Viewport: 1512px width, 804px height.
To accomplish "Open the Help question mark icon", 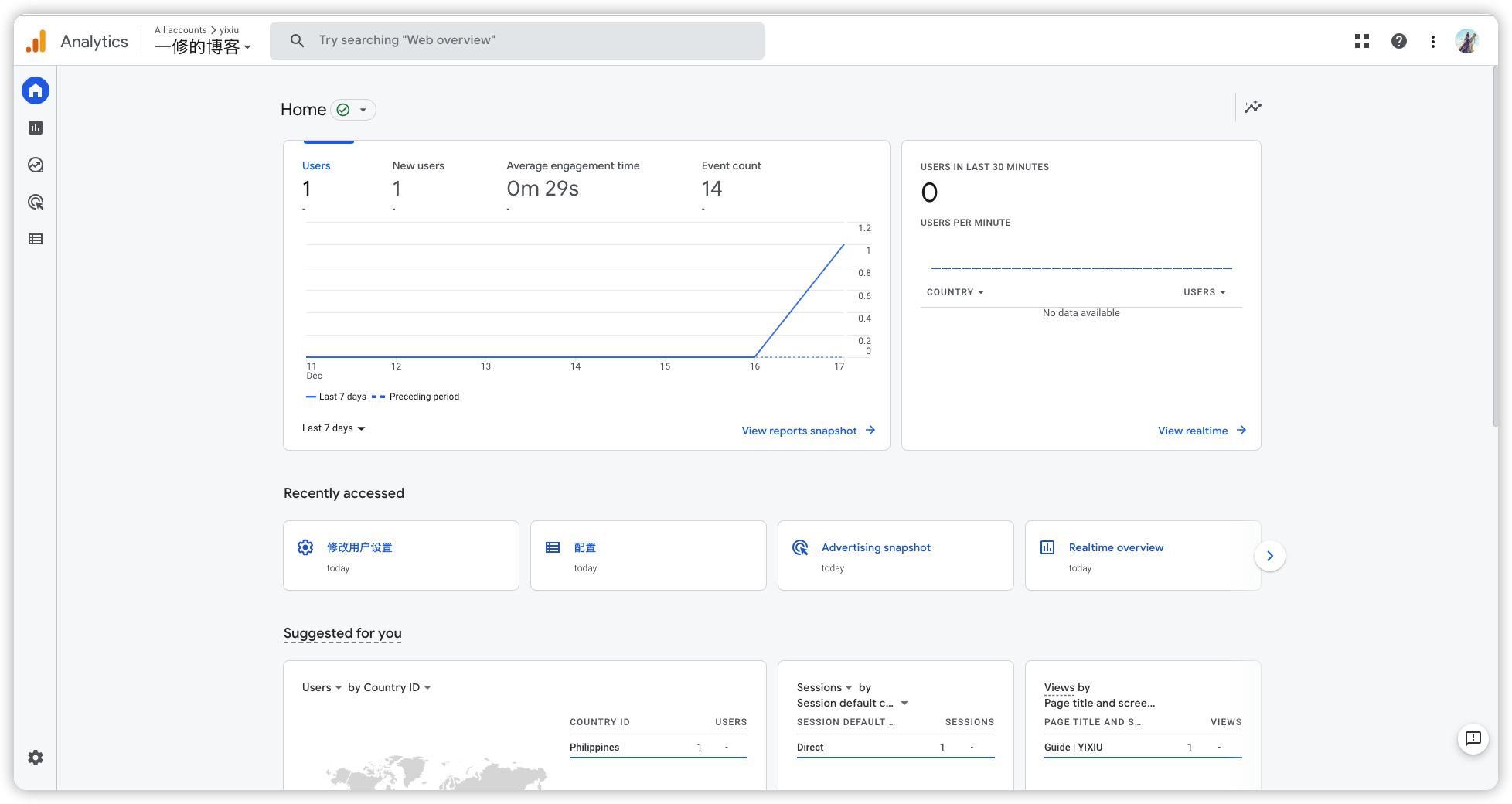I will coord(1399,41).
